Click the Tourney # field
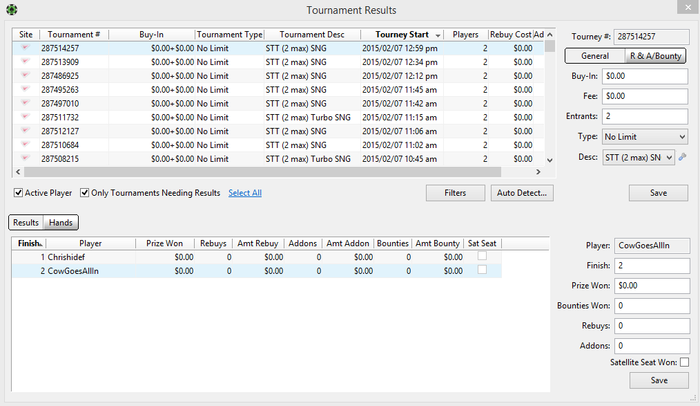The image size is (700, 406). tap(651, 37)
